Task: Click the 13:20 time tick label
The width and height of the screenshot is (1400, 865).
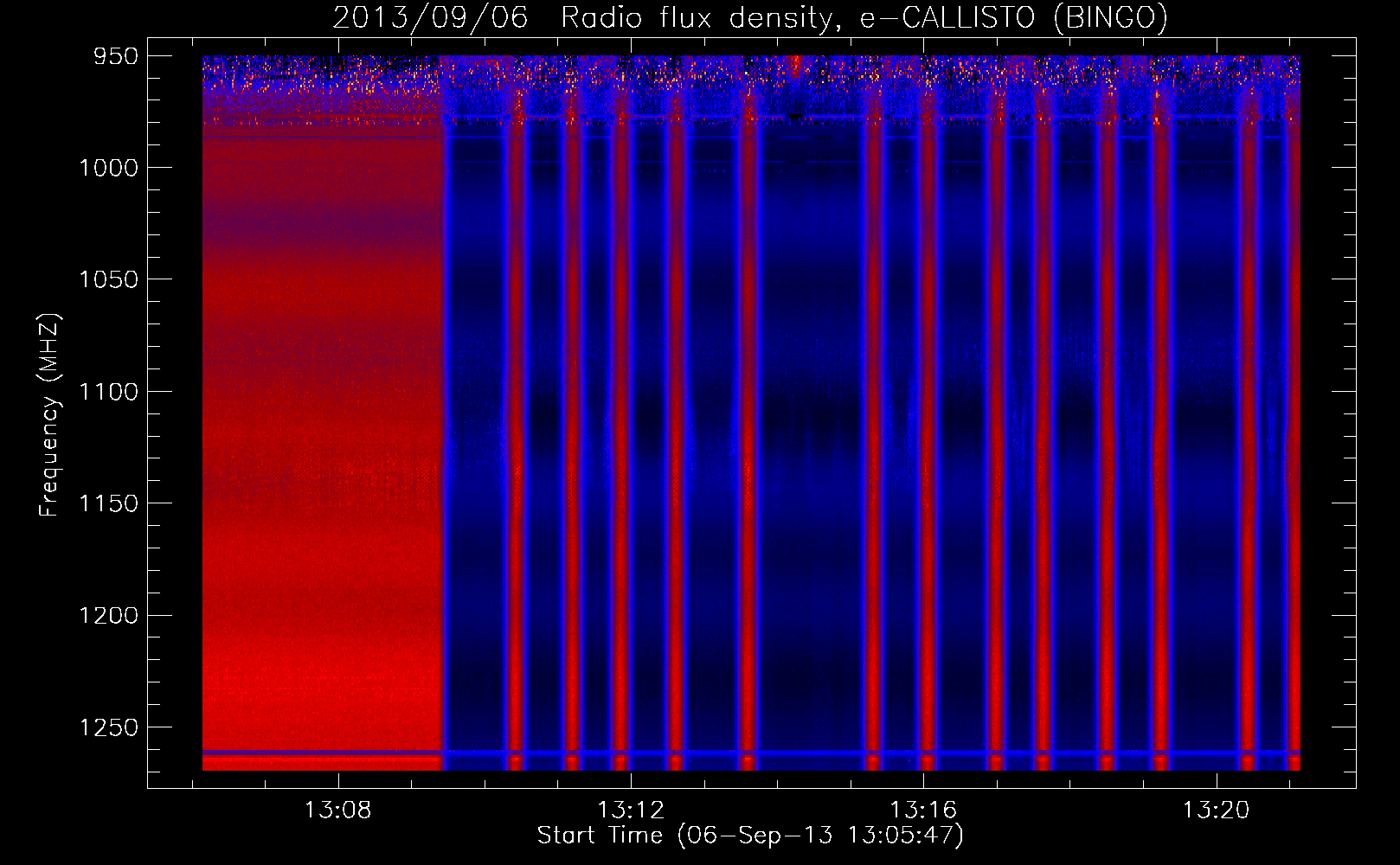Action: coord(1217,811)
